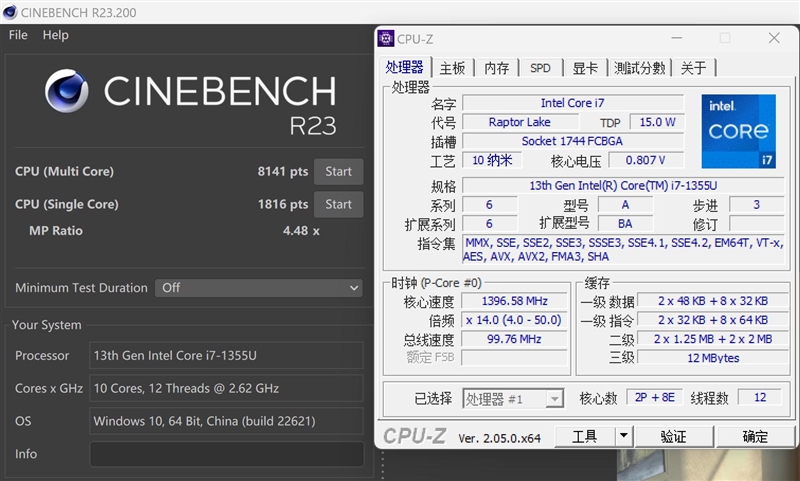
Task: Click the empty Info input field
Action: click(226, 453)
